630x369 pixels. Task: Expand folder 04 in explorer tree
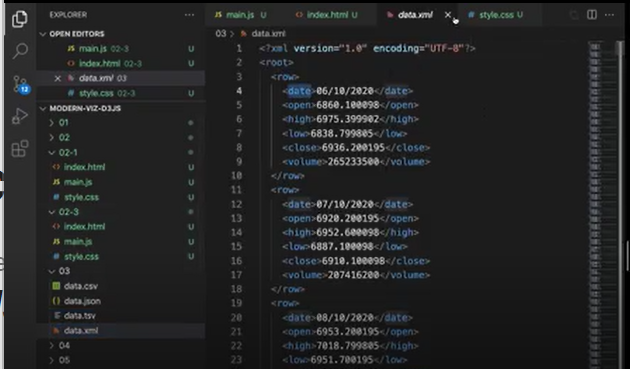click(64, 345)
